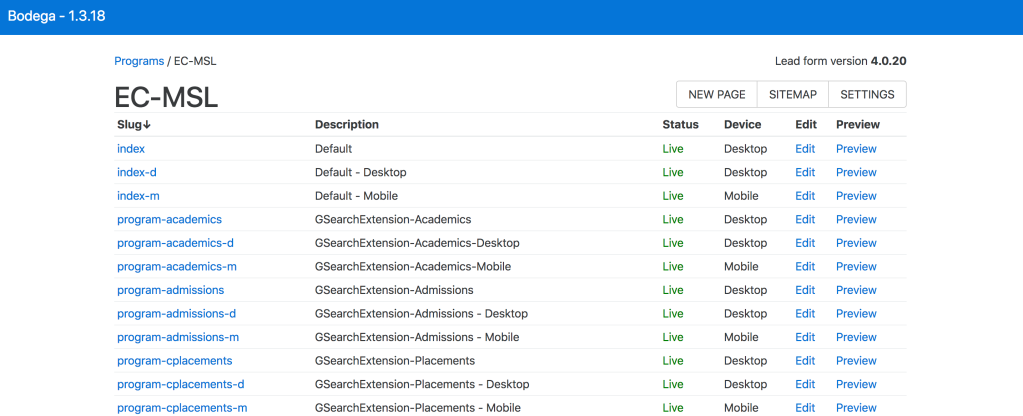Viewport: 1023px width, 416px height.
Task: Open the program-admissions-m slug link
Action: (x=178, y=337)
